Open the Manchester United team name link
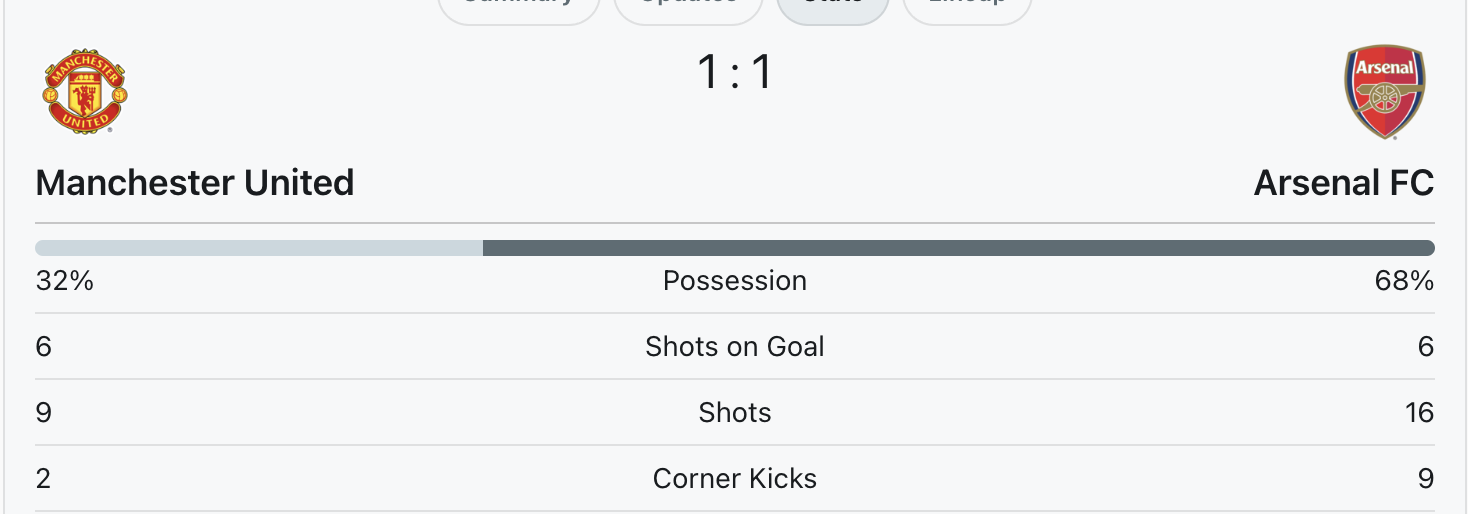Viewport: 1468px width, 514px height. point(195,183)
